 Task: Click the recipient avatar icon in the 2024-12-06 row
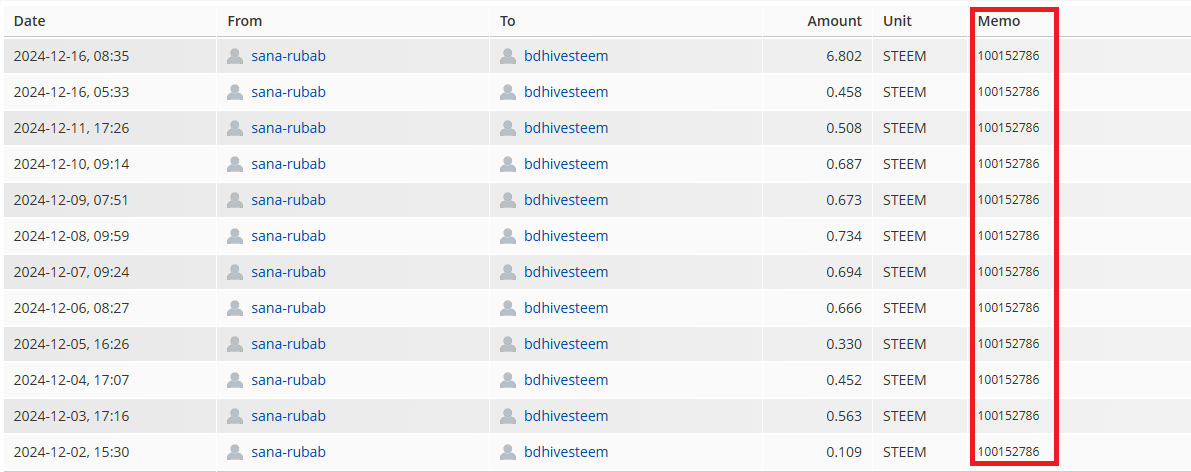click(508, 308)
